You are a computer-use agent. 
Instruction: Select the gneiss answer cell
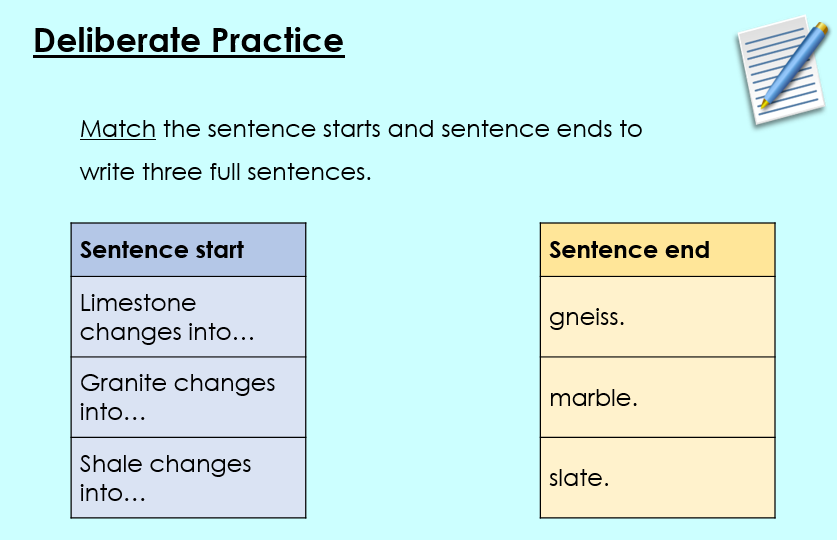[658, 317]
